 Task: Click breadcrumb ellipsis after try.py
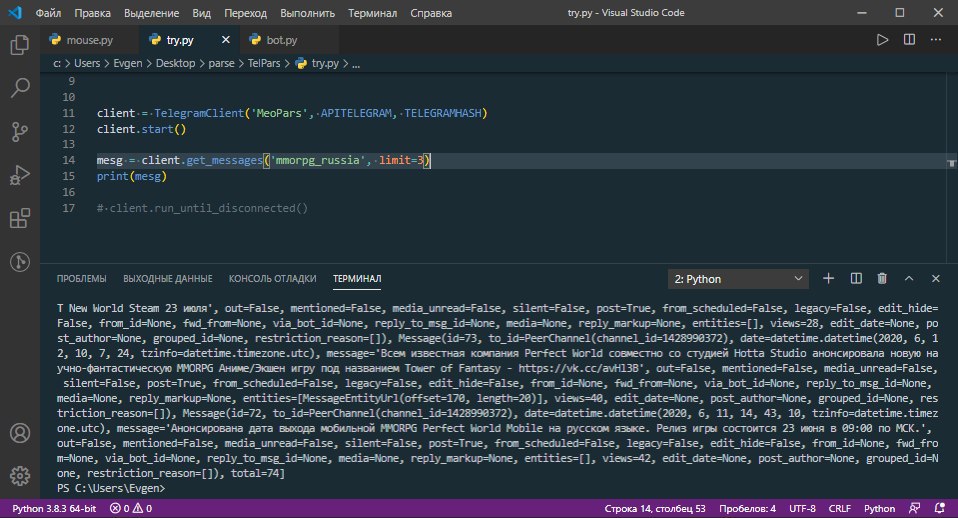[x=356, y=63]
